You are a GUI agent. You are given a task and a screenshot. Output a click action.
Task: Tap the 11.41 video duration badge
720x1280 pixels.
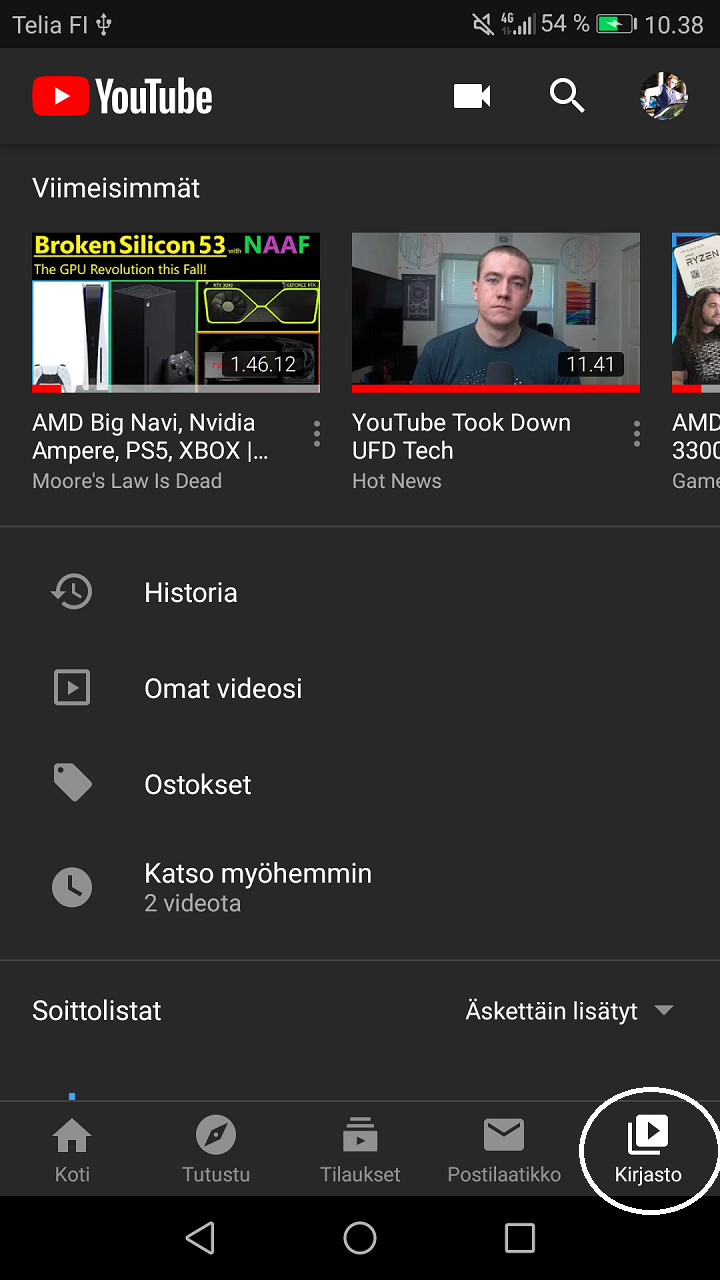tap(590, 364)
